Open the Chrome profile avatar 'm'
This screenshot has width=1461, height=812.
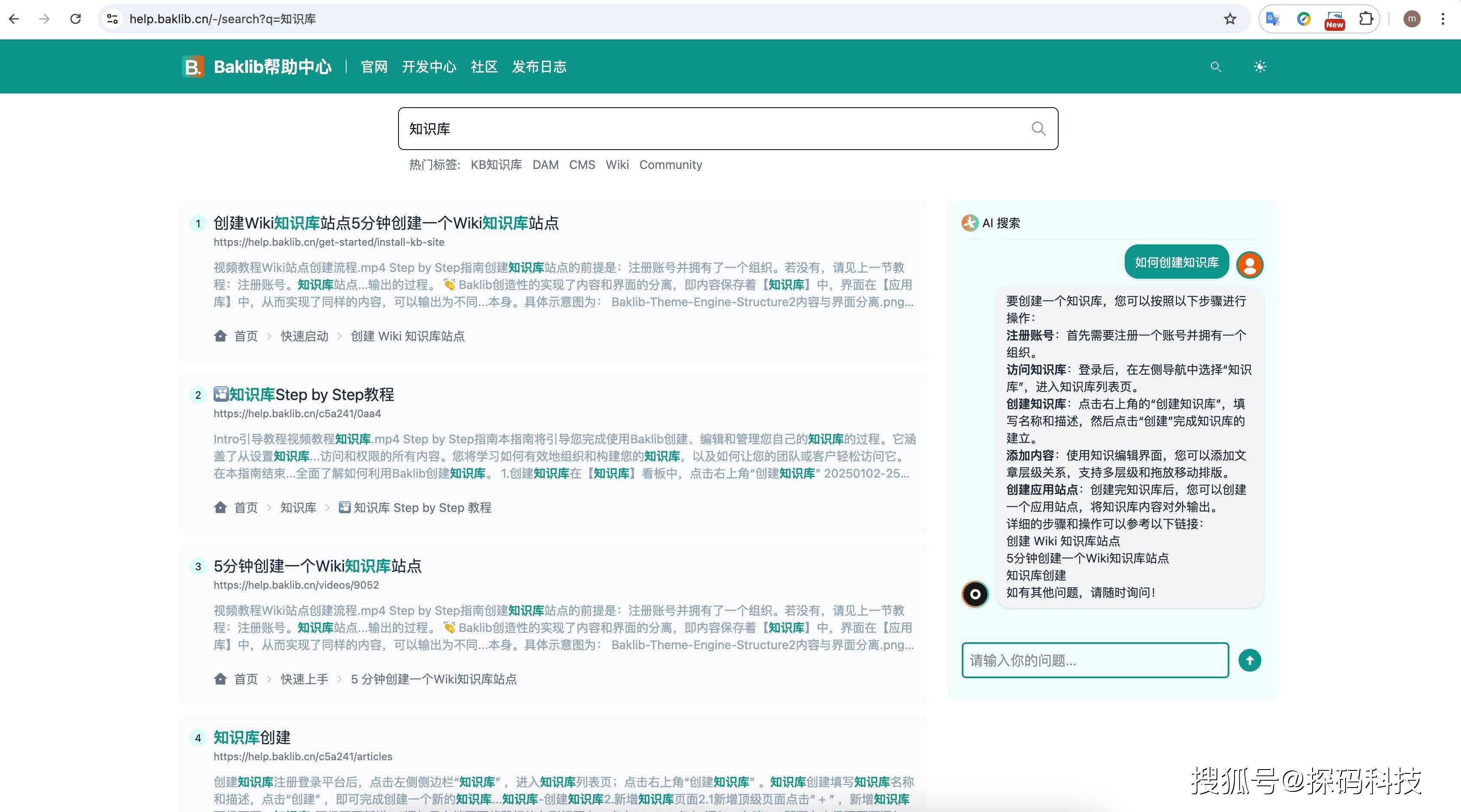[1412, 19]
